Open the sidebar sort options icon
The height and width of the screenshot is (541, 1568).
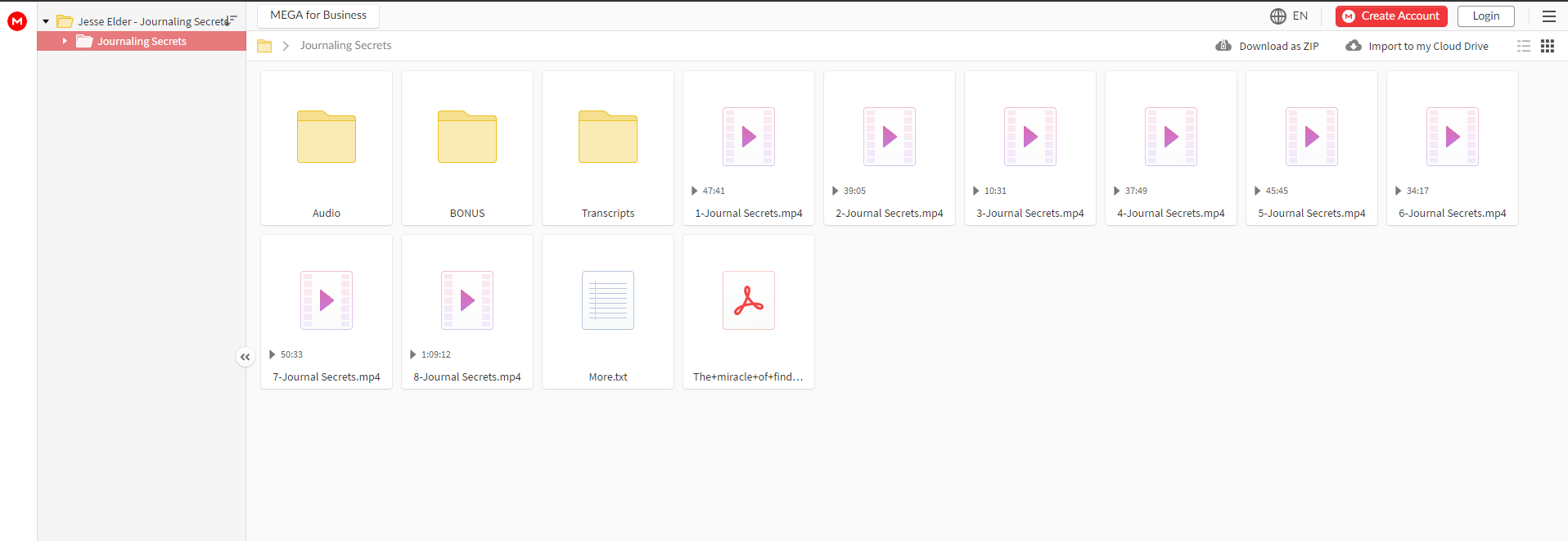click(x=232, y=20)
